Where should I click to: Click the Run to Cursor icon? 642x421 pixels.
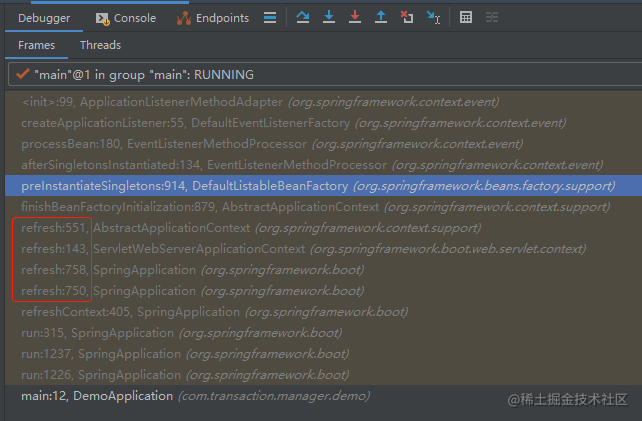(x=433, y=17)
